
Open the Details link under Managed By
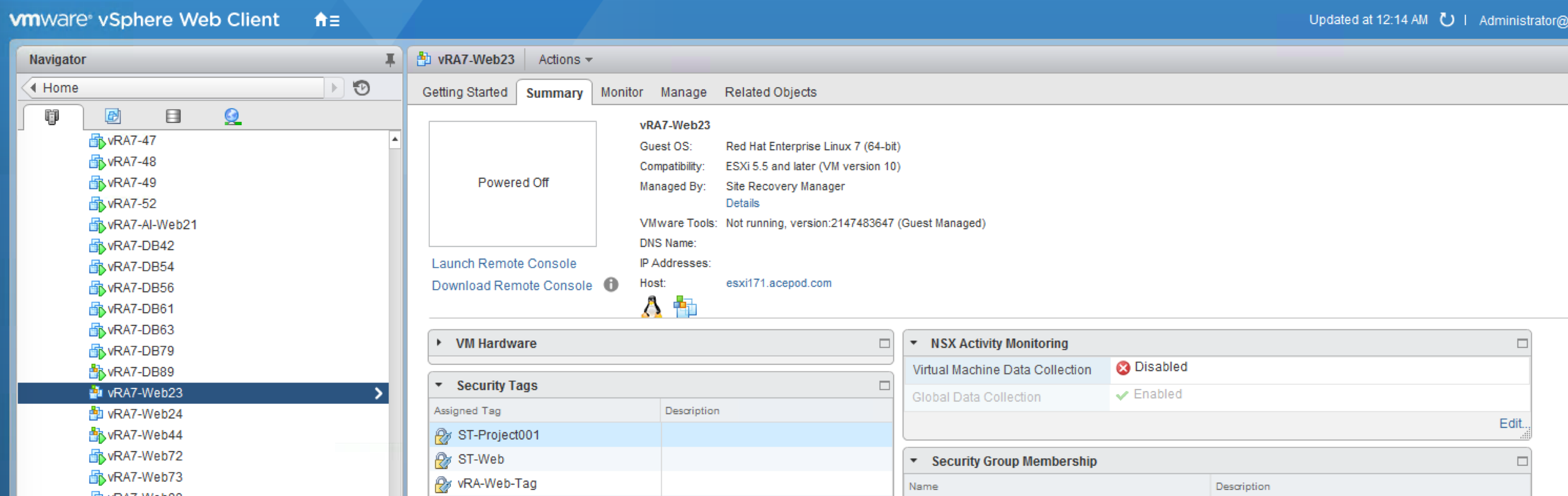tap(742, 203)
